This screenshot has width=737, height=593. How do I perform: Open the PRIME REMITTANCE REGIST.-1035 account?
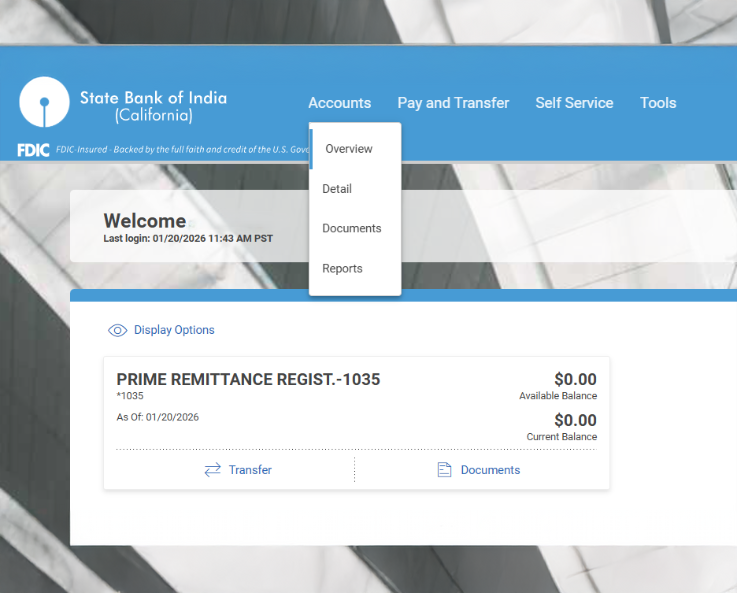click(248, 380)
